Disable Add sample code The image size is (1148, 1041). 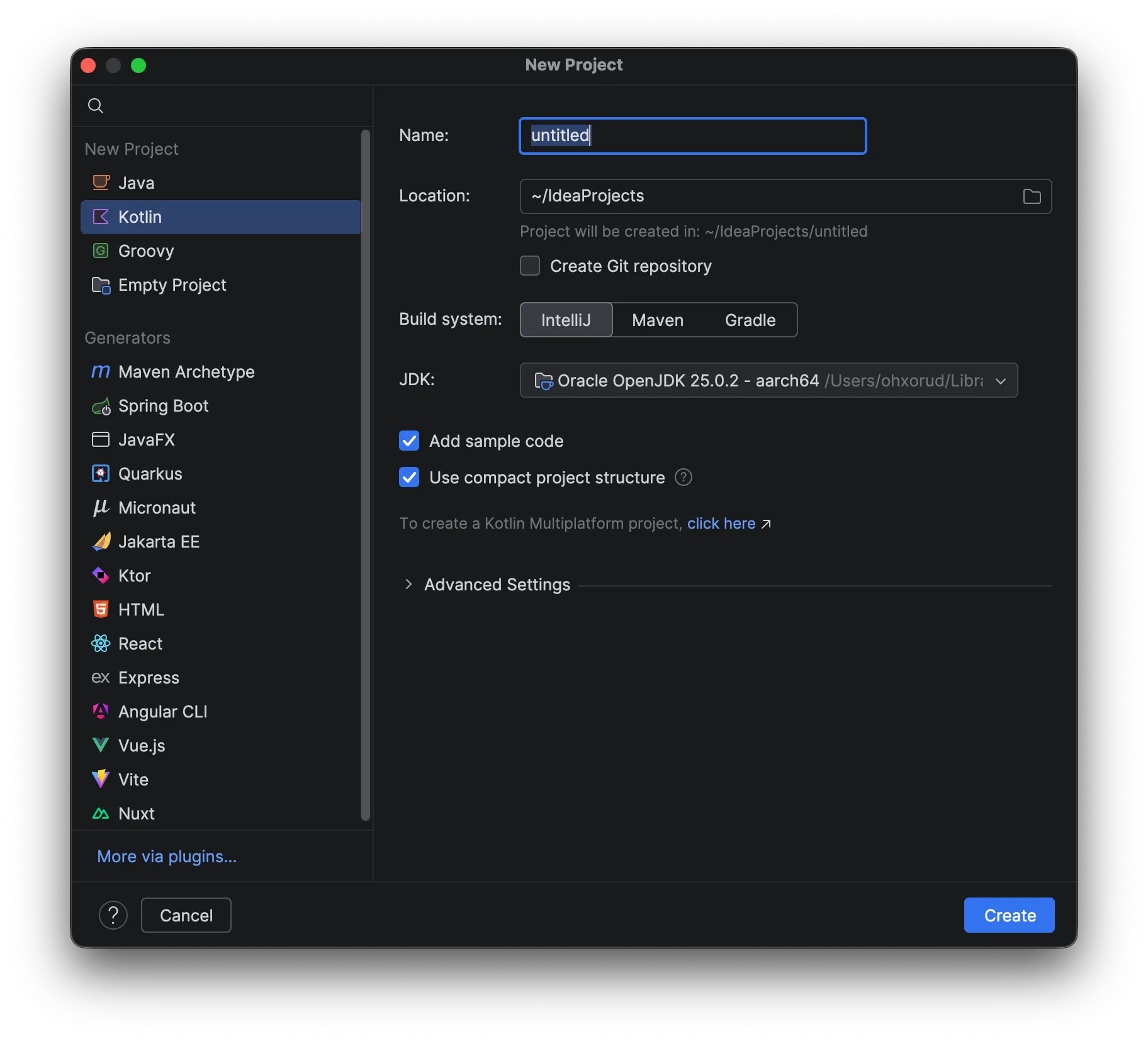[x=409, y=441]
